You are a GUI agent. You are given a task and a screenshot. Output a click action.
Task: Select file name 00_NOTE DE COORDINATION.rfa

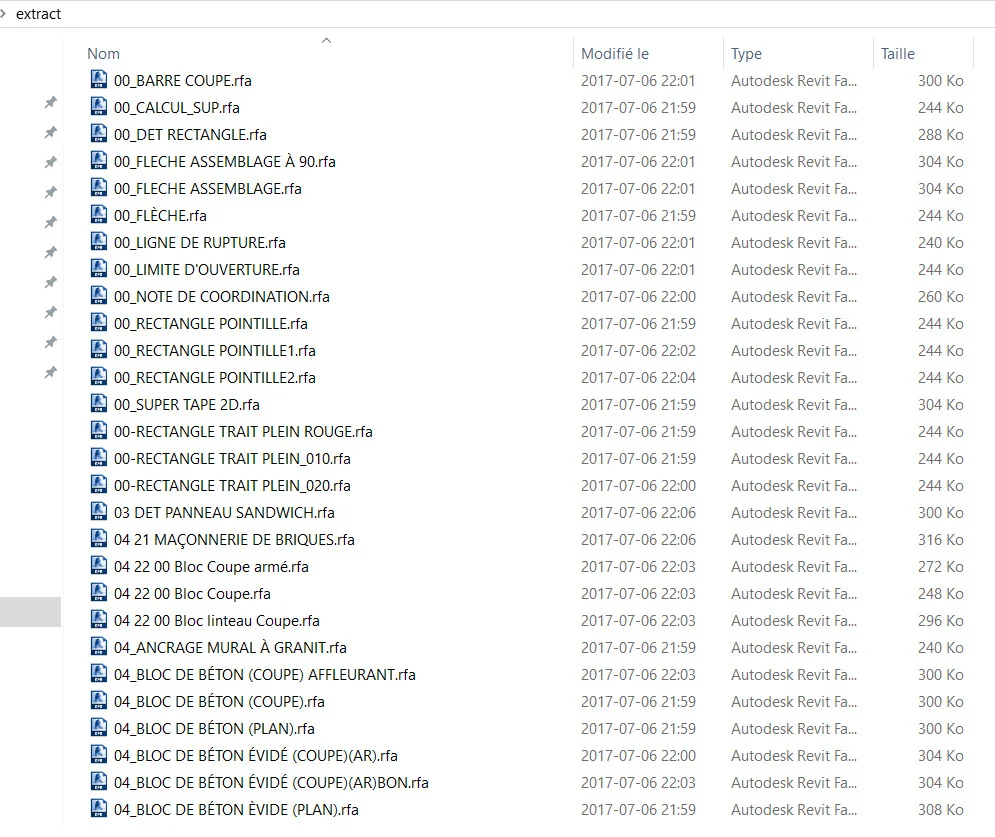pos(221,296)
